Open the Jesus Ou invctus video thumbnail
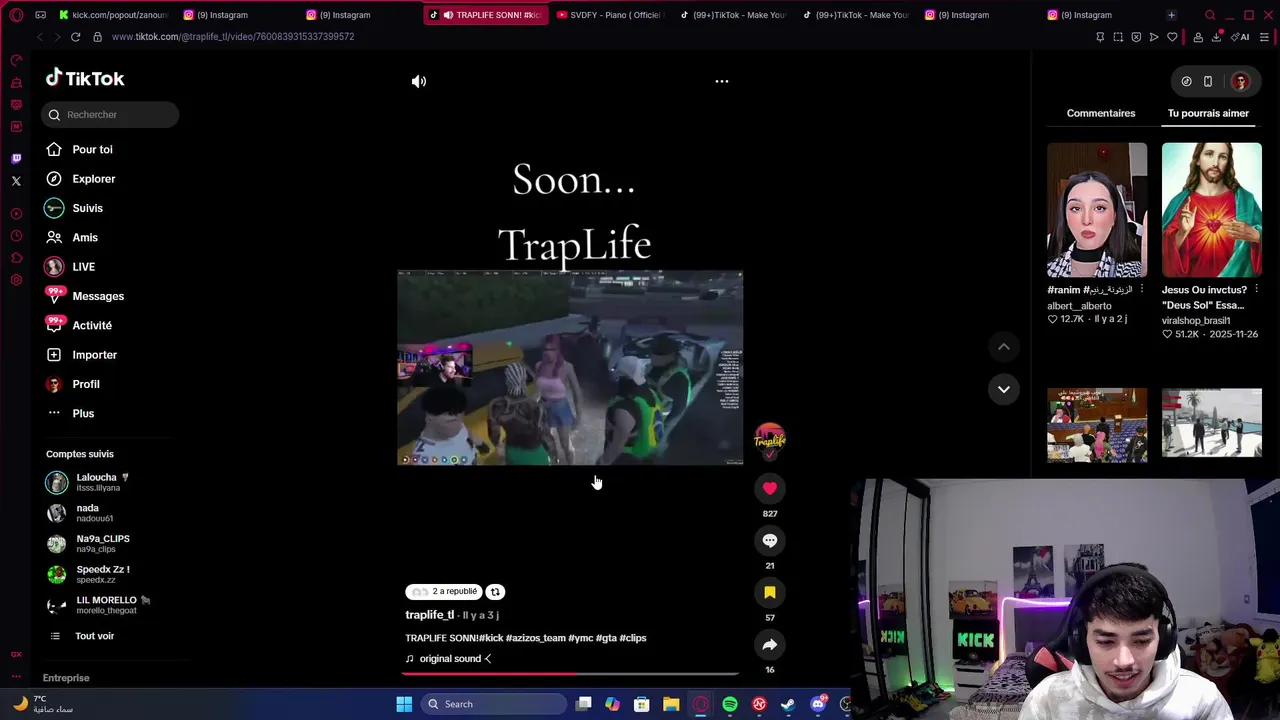 tap(1212, 210)
